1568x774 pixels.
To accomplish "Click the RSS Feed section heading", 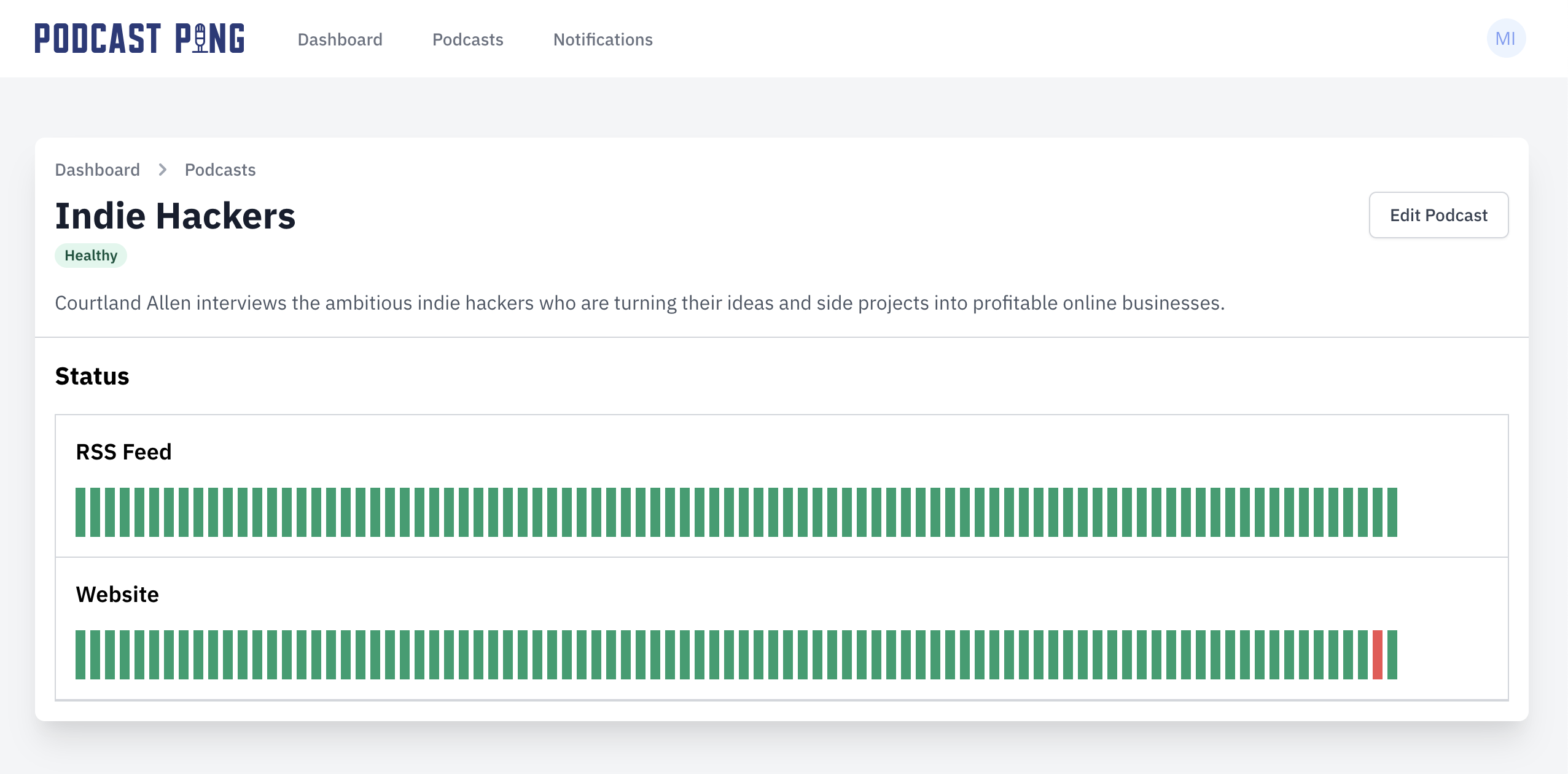I will [123, 451].
